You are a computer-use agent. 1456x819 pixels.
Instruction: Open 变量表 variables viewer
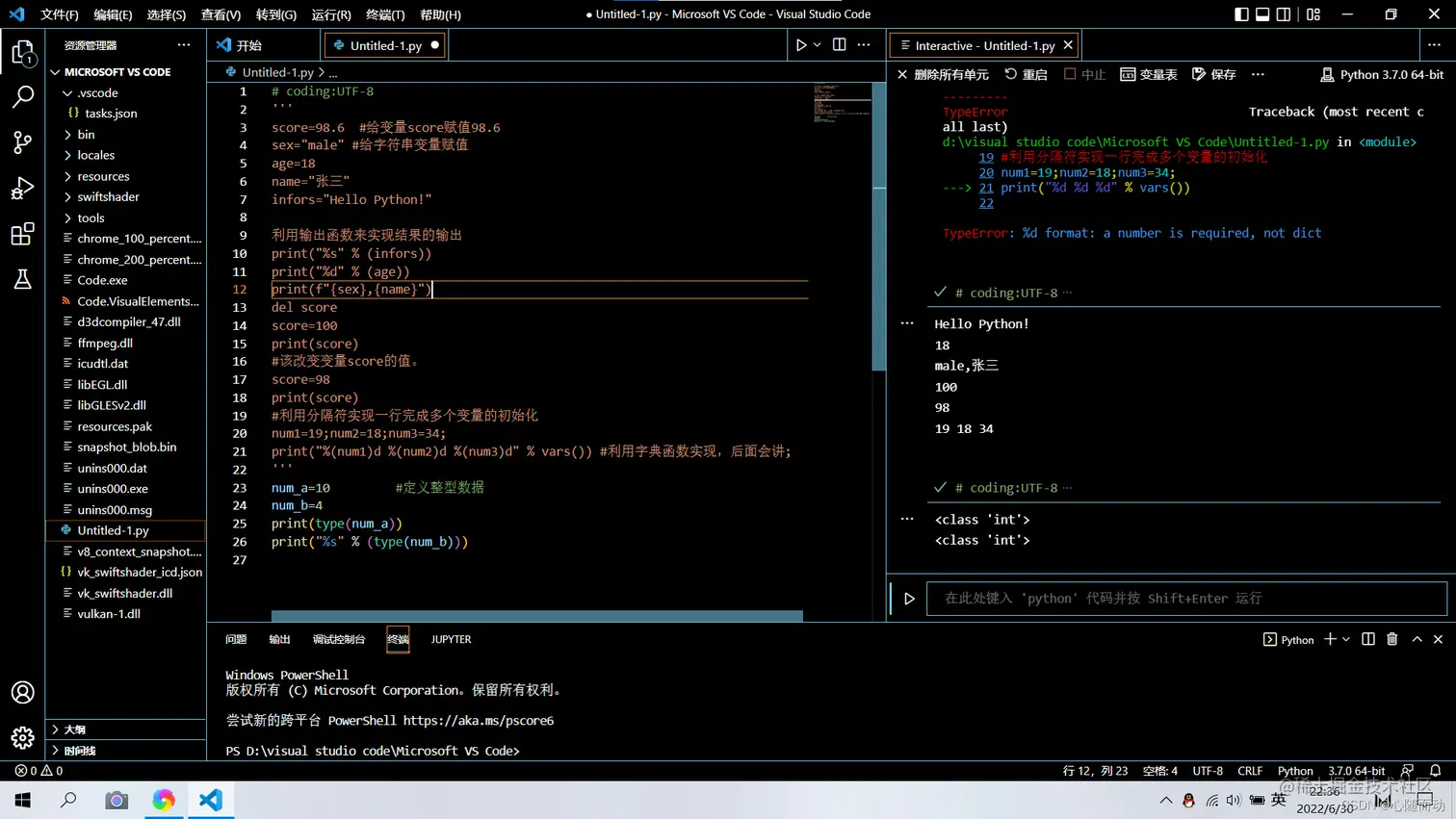[1149, 74]
